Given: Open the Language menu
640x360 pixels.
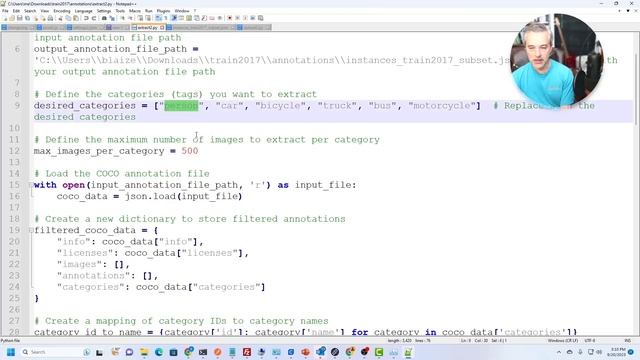Looking at the screenshot, I should 84,11.
